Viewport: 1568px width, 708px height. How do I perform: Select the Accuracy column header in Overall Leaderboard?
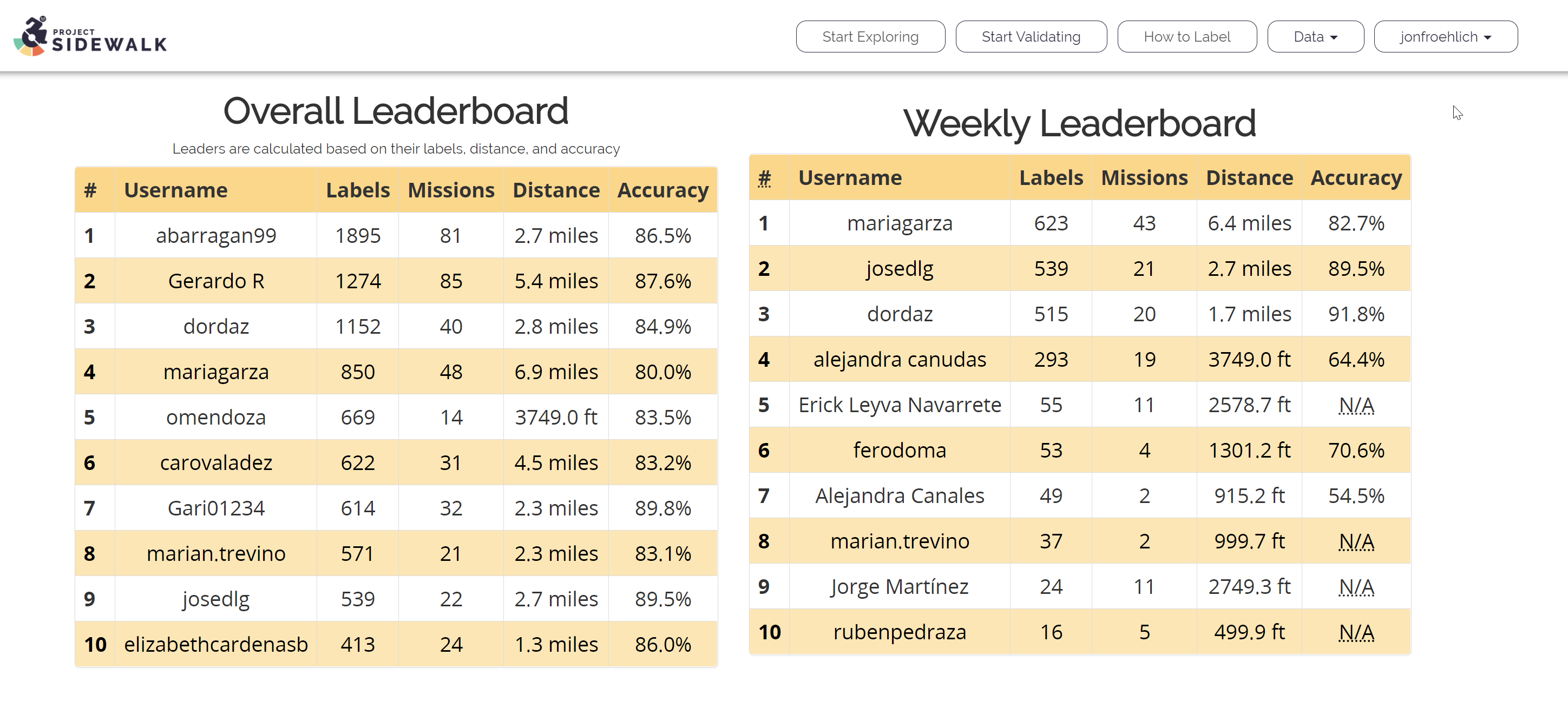point(663,190)
